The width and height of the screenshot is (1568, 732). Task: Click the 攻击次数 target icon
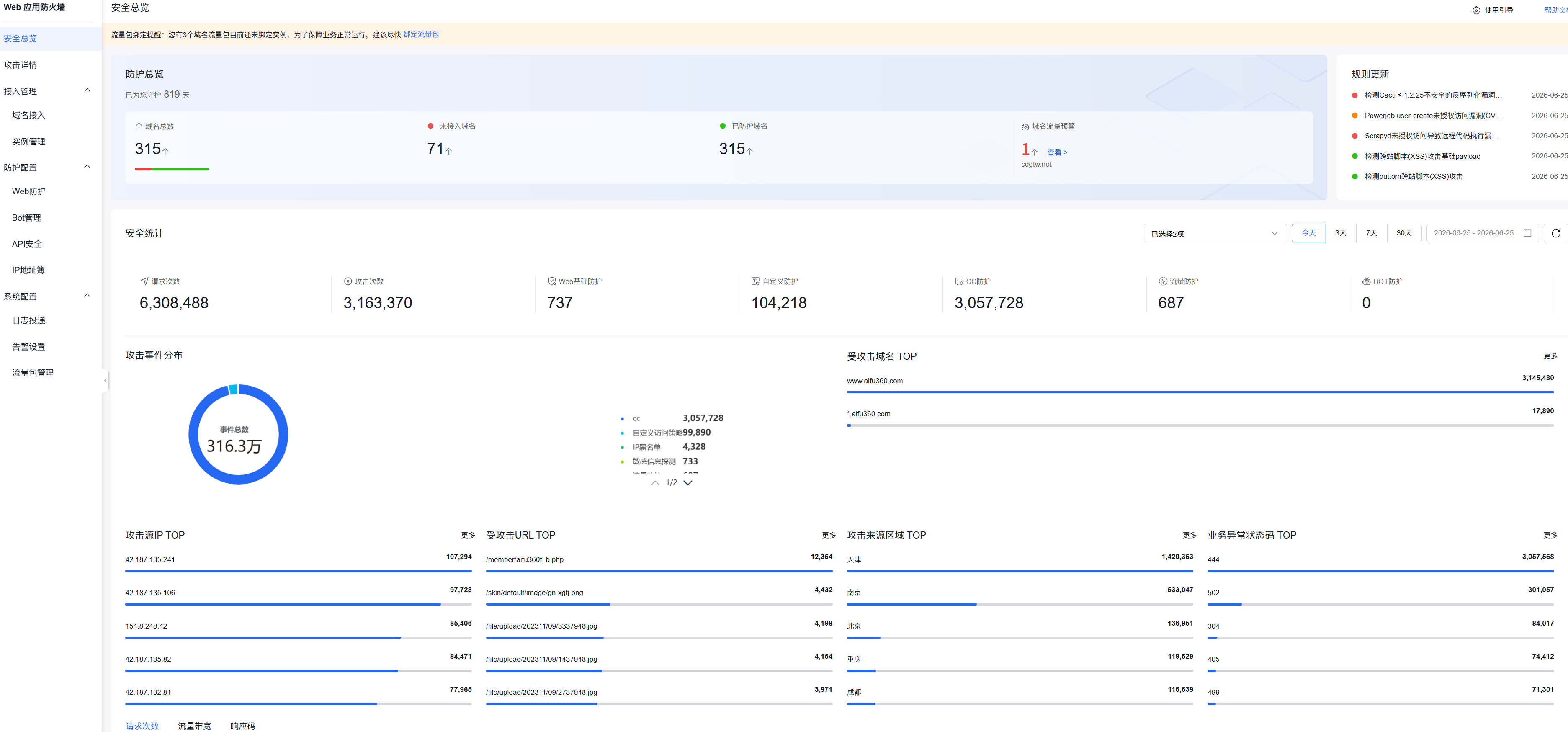(348, 281)
